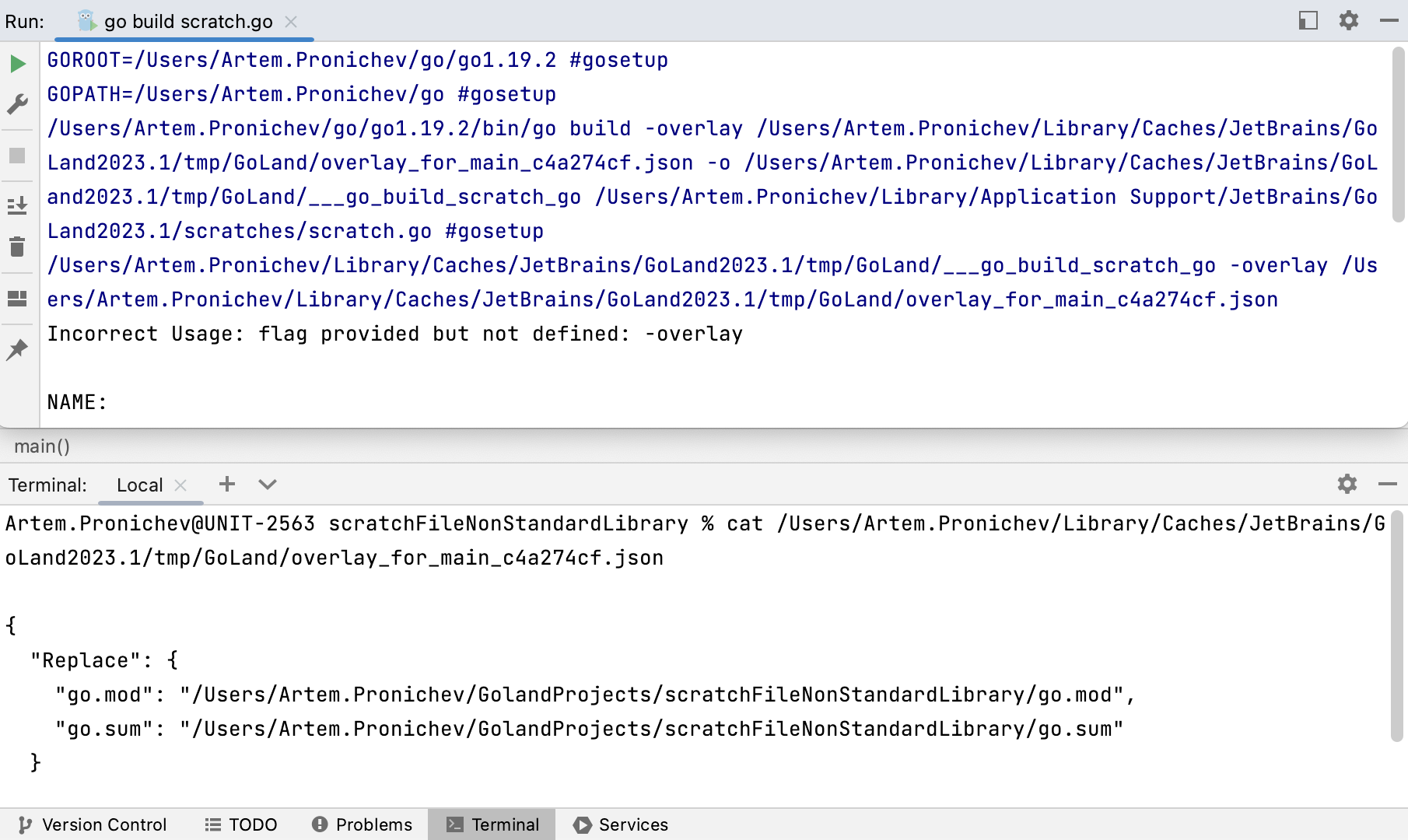Click the GOROOT line in Run output
Image resolution: width=1408 pixels, height=840 pixels.
[x=358, y=61]
